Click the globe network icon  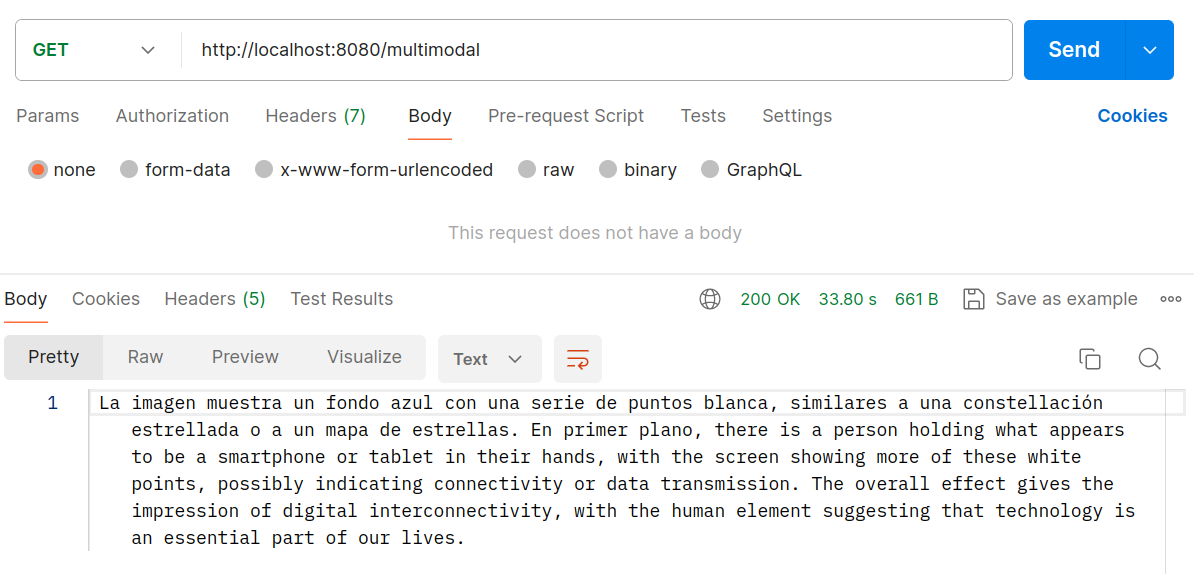(x=710, y=299)
